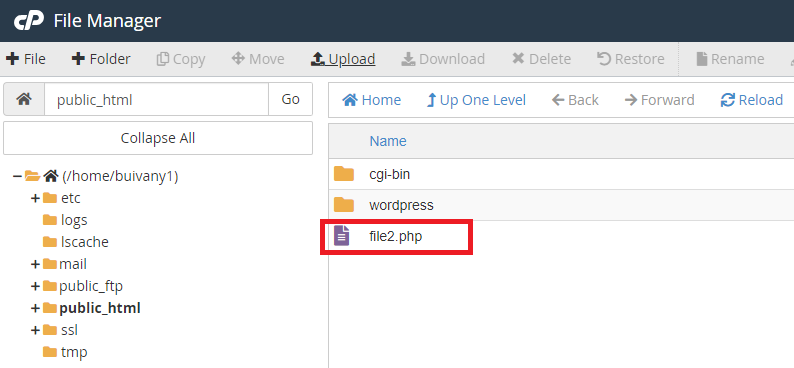Expand the etc folder tree node
794x368 pixels.
(35, 198)
